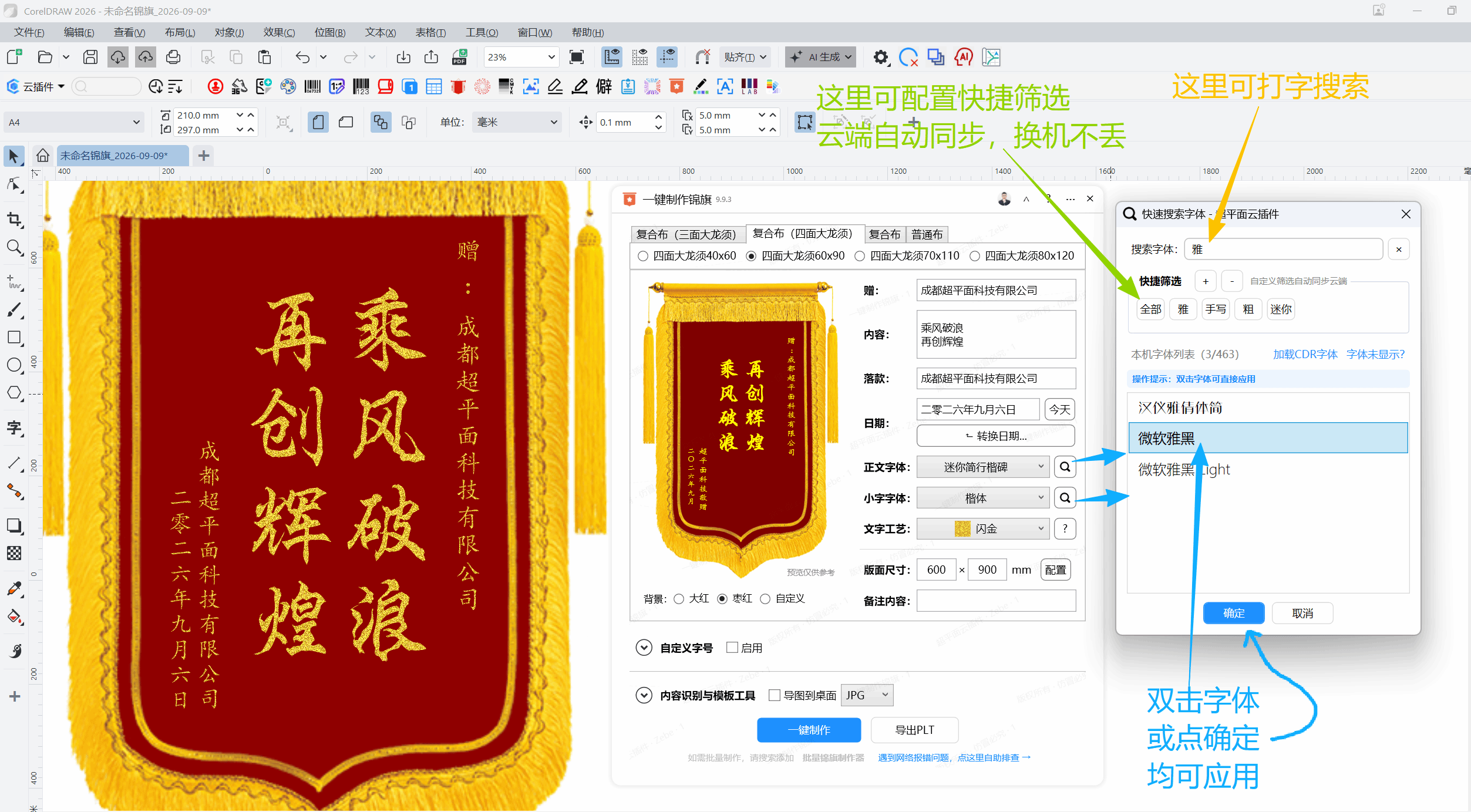
Task: Open the 小字字体 font dropdown
Action: pyautogui.click(x=982, y=498)
